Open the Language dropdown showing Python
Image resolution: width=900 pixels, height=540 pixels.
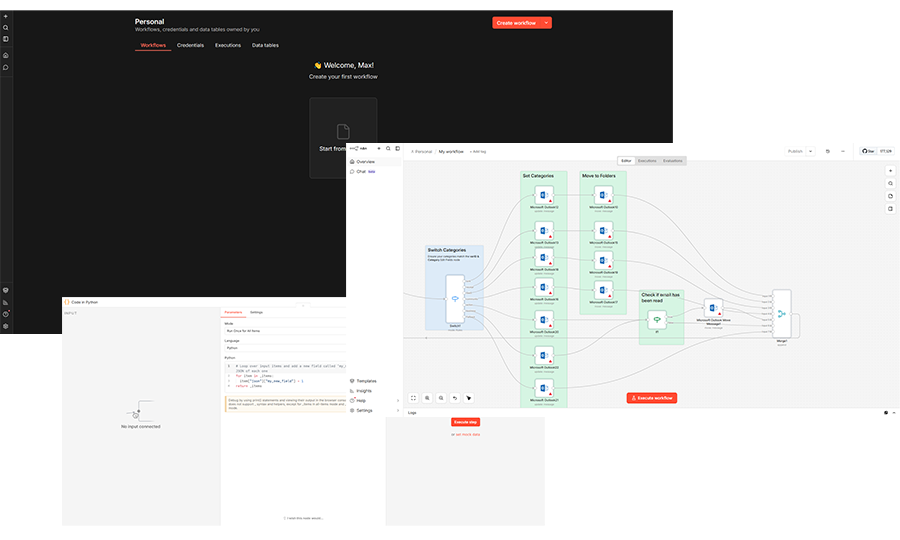pos(284,349)
